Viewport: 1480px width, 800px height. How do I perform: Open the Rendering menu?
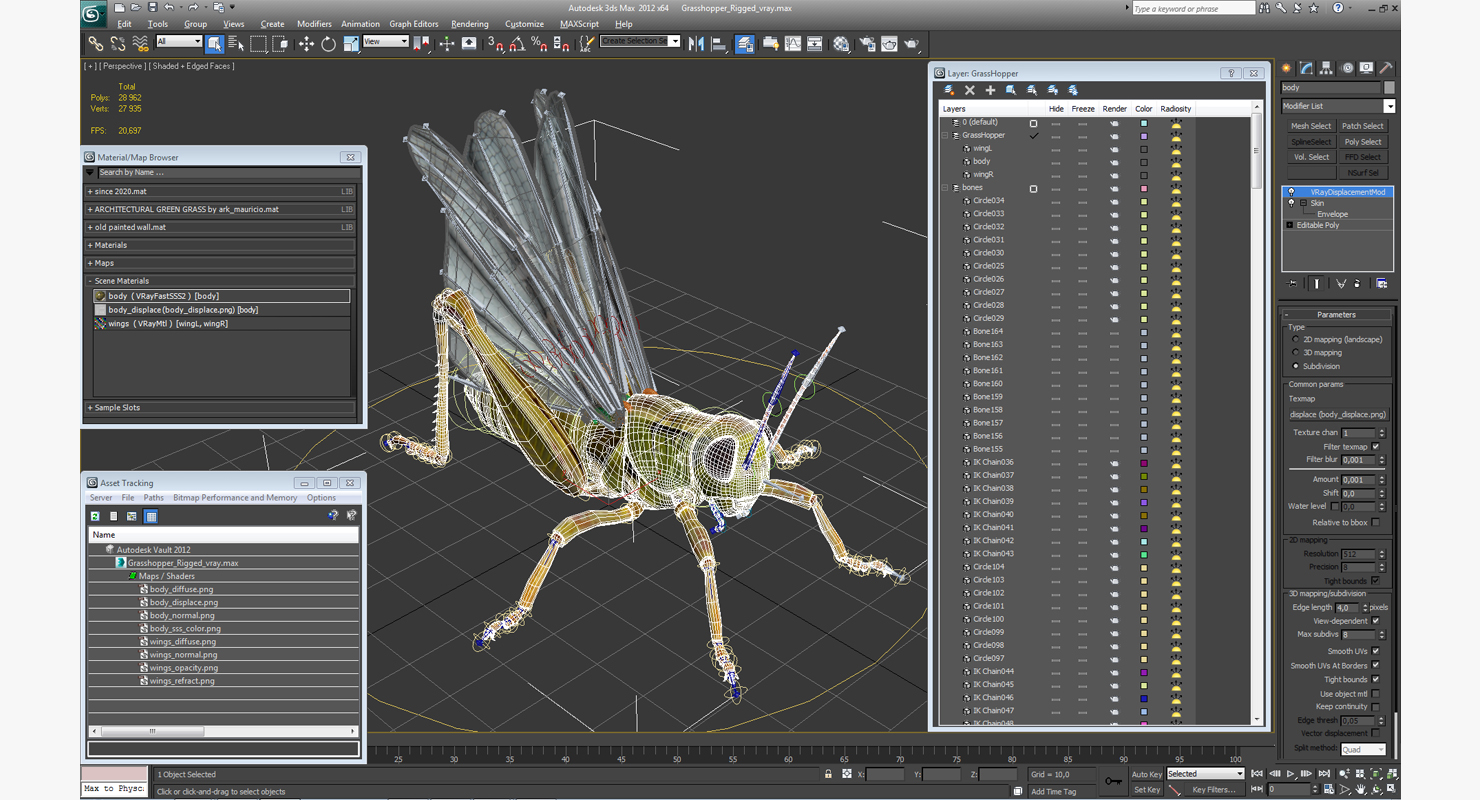(x=469, y=24)
